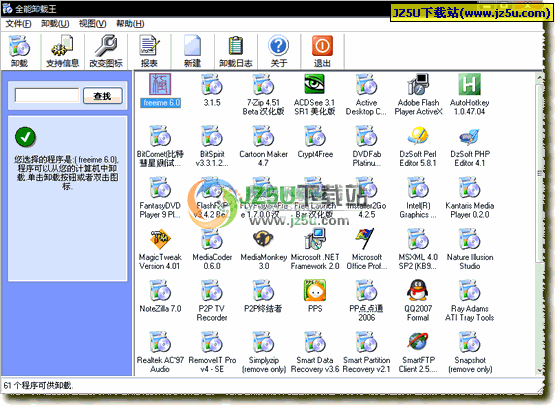The height and width of the screenshot is (407, 557).
Task: Select the PP点点通 2006 icon
Action: [366, 290]
